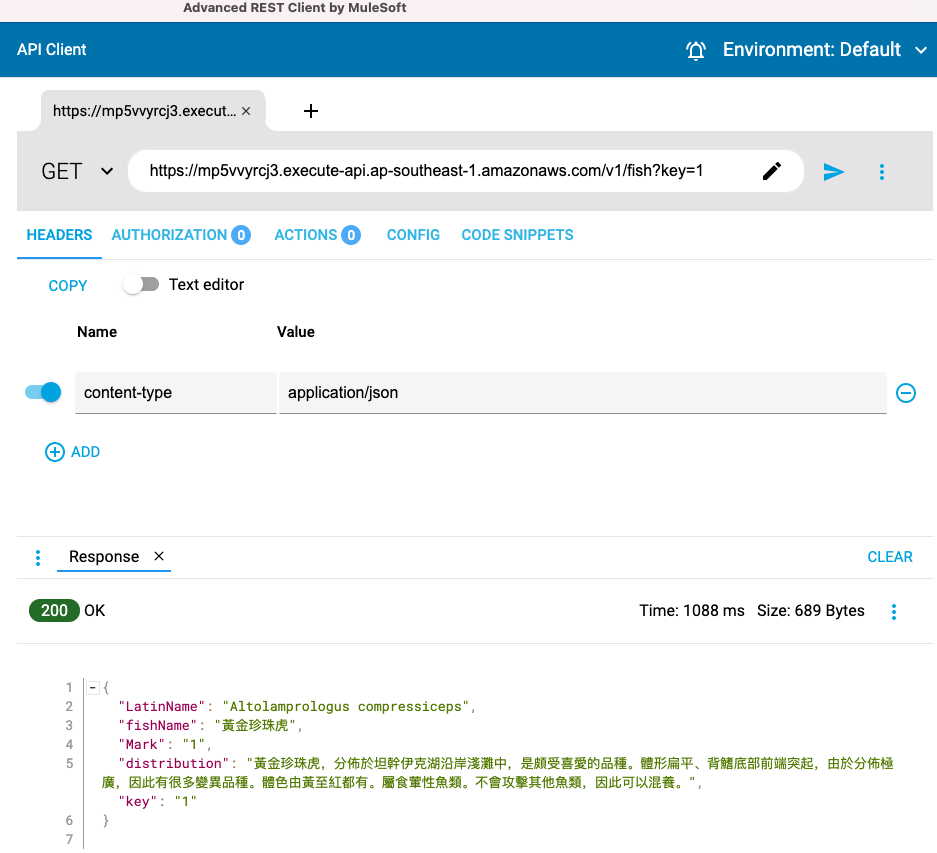Open URL editor pencil icon
937x853 pixels.
click(x=771, y=171)
